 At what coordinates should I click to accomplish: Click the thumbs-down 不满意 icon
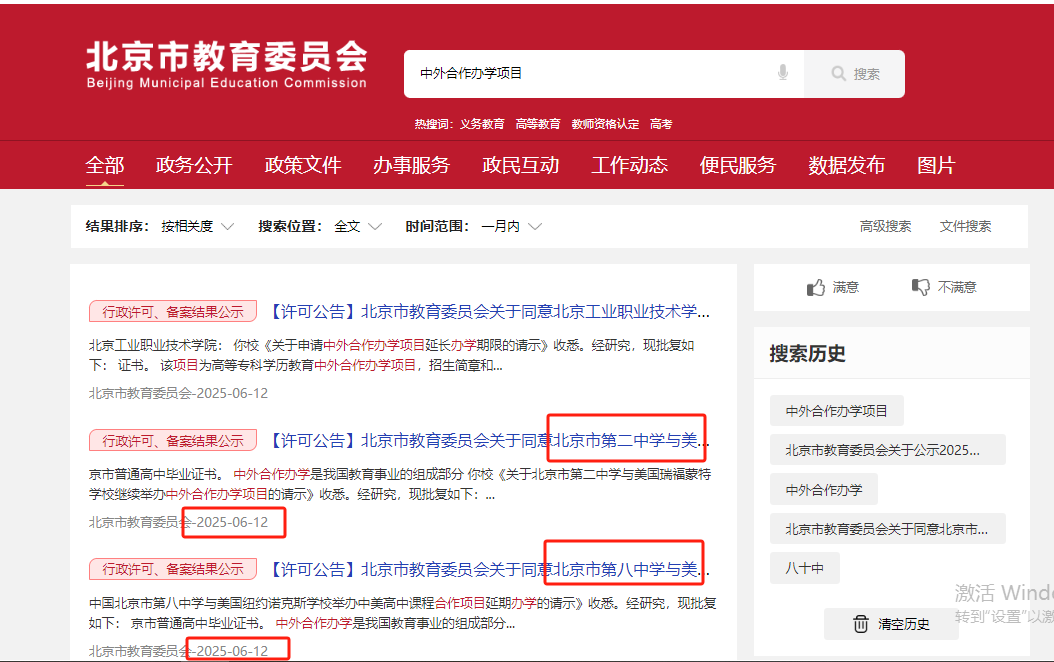coord(921,287)
